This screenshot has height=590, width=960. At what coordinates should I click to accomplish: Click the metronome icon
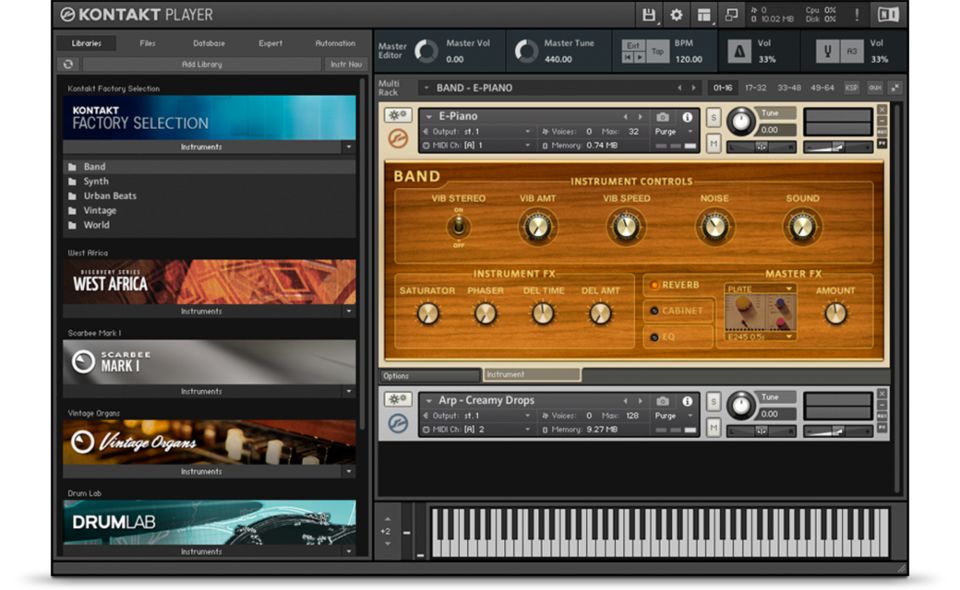pos(739,52)
